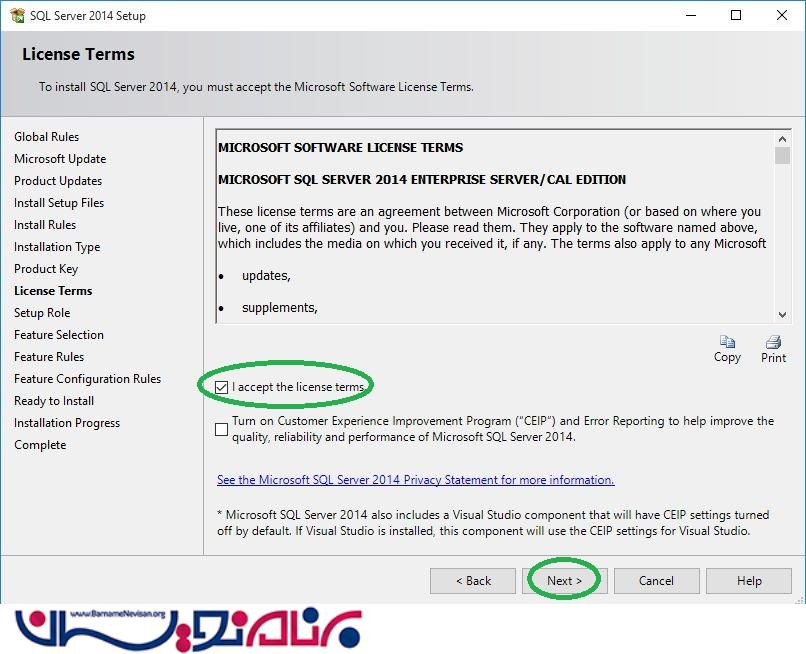Select Ready to Install step
This screenshot has height=654, width=806.
[54, 401]
